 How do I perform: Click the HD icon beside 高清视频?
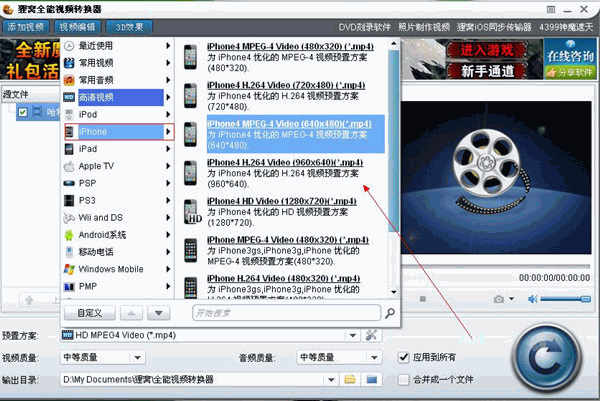click(69, 98)
